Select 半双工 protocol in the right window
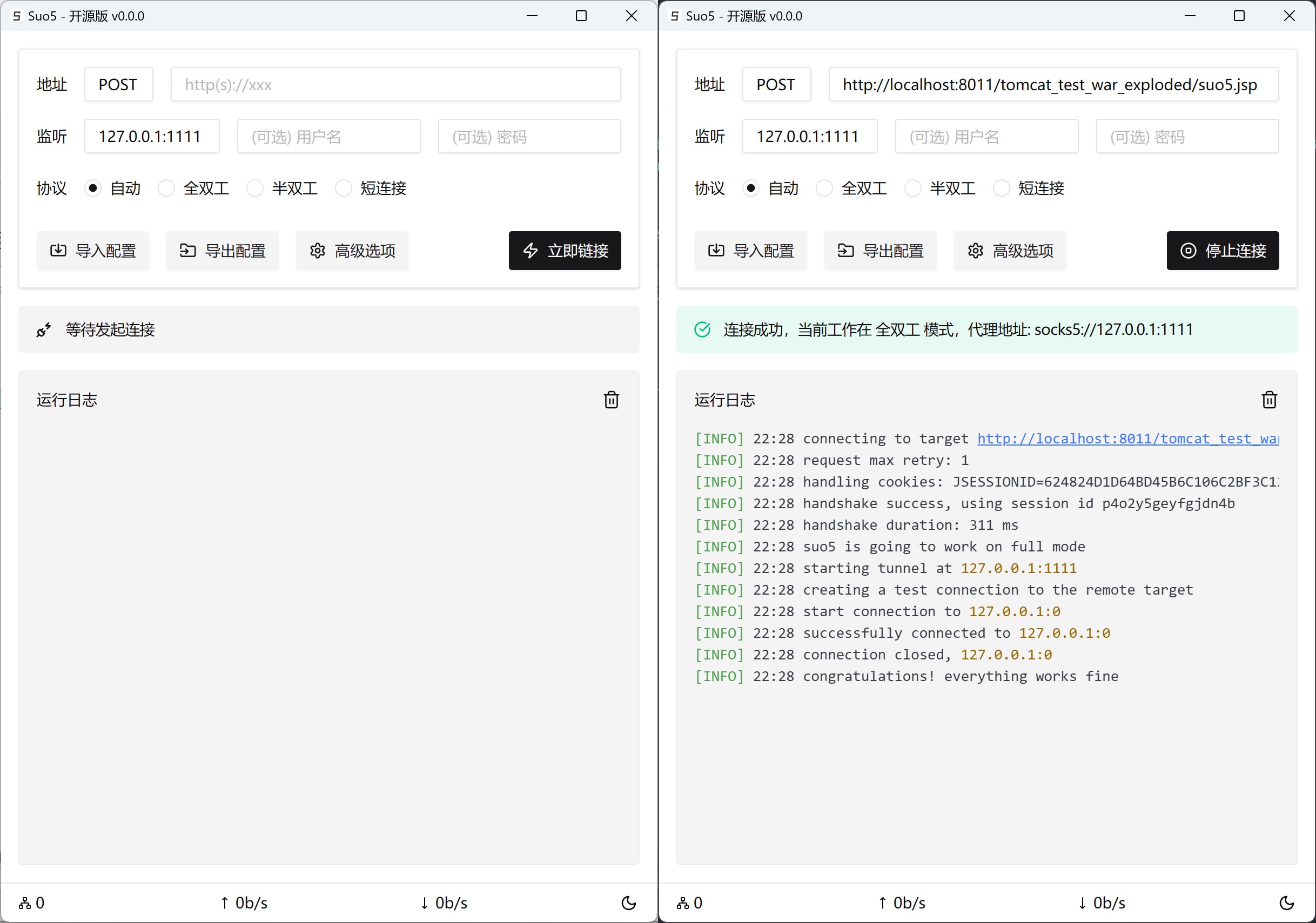 912,188
